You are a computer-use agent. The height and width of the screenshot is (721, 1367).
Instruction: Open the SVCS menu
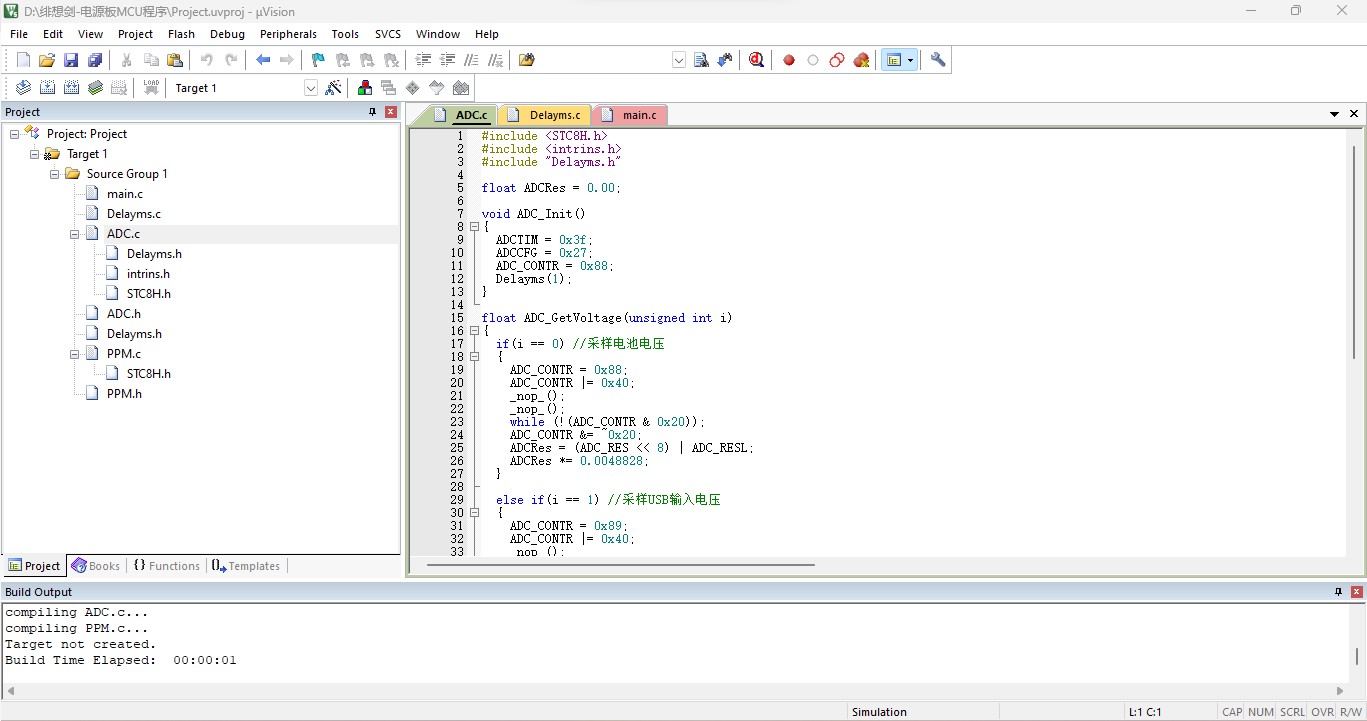pyautogui.click(x=388, y=34)
